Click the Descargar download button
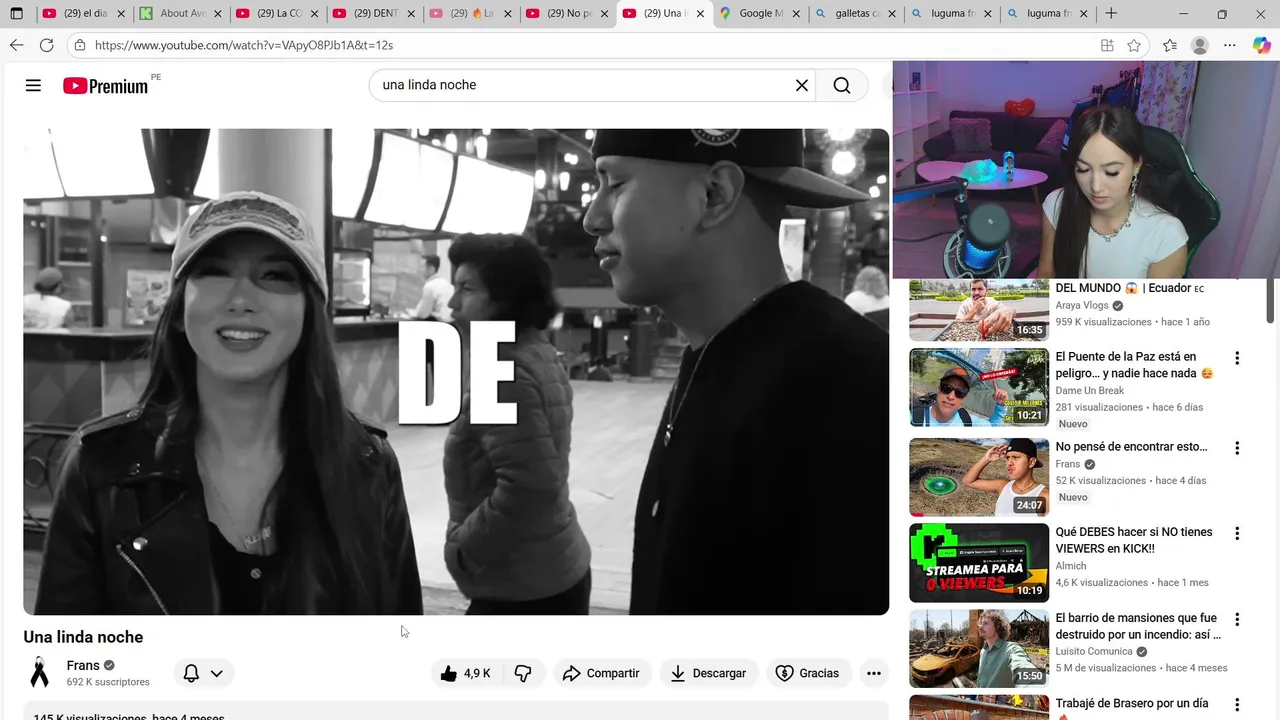Viewport: 1280px width, 720px height. tap(708, 673)
